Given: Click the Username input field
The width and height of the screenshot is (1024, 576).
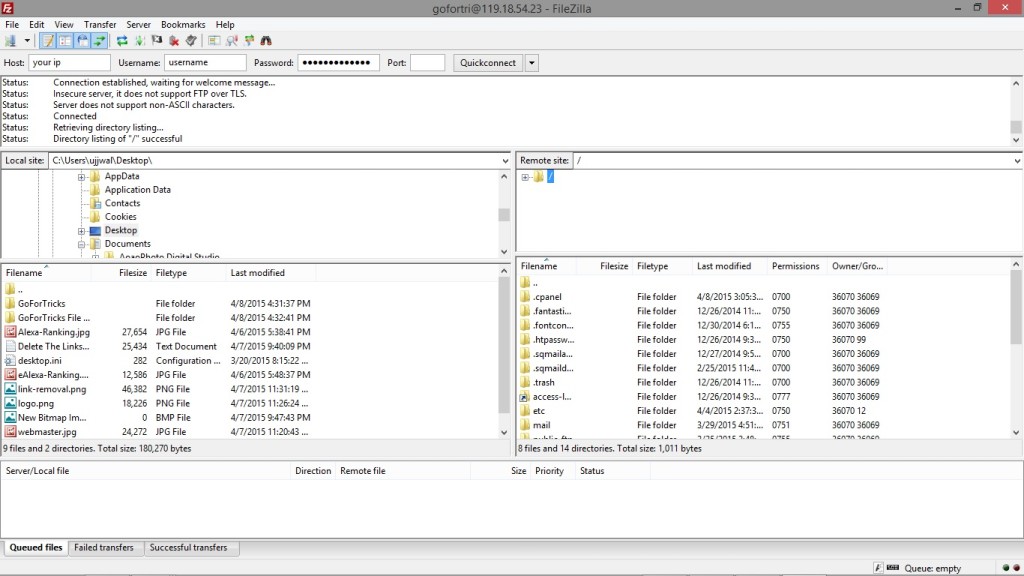Looking at the screenshot, I should point(205,63).
